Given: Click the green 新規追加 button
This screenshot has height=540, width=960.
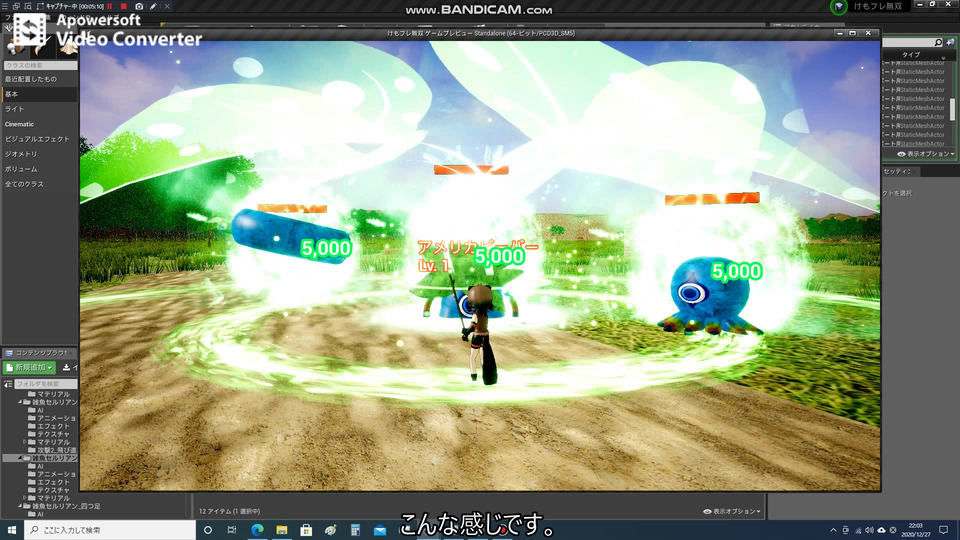Looking at the screenshot, I should pyautogui.click(x=29, y=367).
